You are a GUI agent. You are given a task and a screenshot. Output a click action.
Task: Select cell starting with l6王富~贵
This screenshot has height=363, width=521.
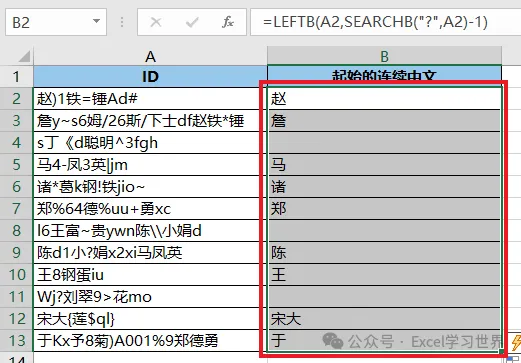tap(150, 231)
